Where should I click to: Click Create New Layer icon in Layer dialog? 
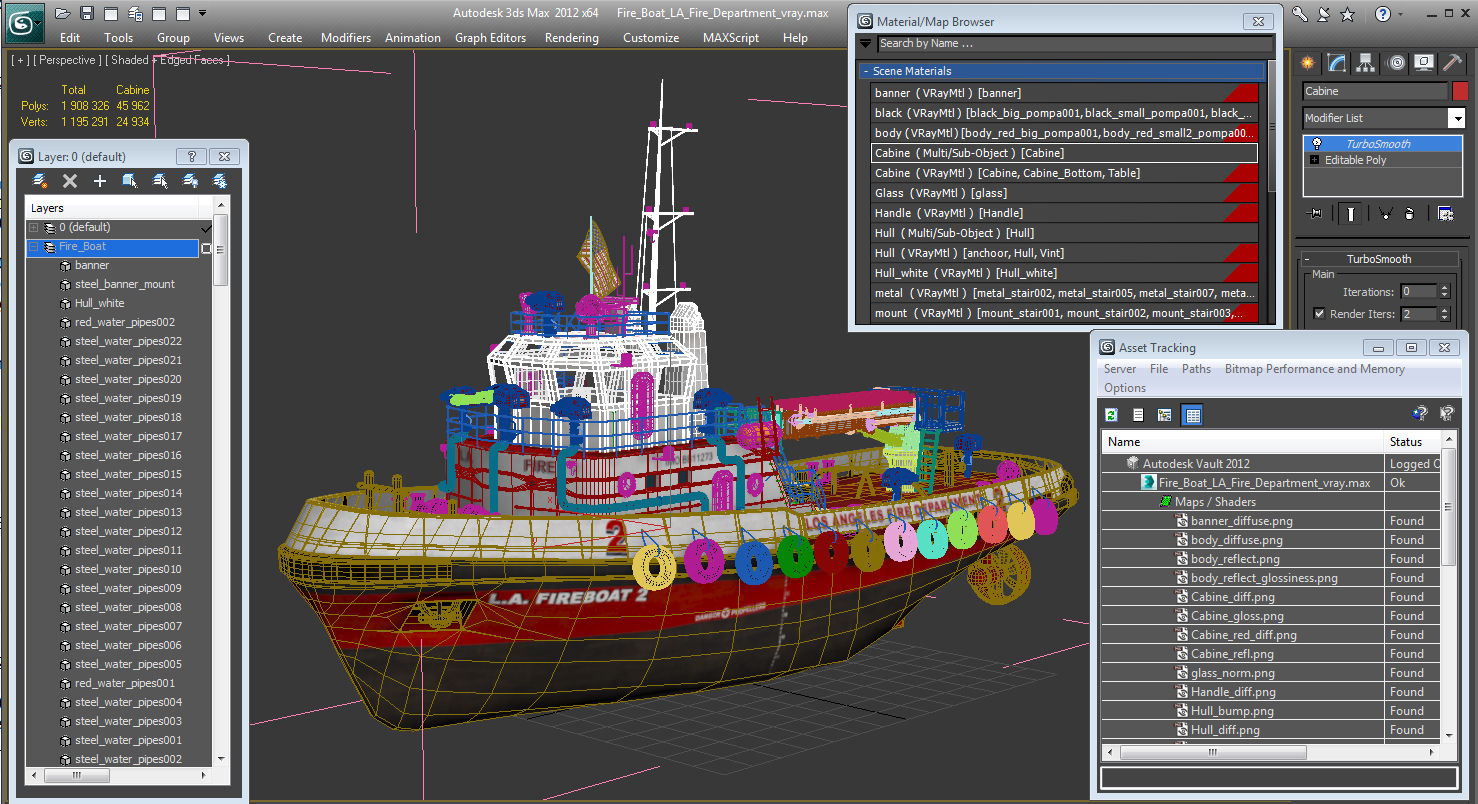[x=40, y=181]
